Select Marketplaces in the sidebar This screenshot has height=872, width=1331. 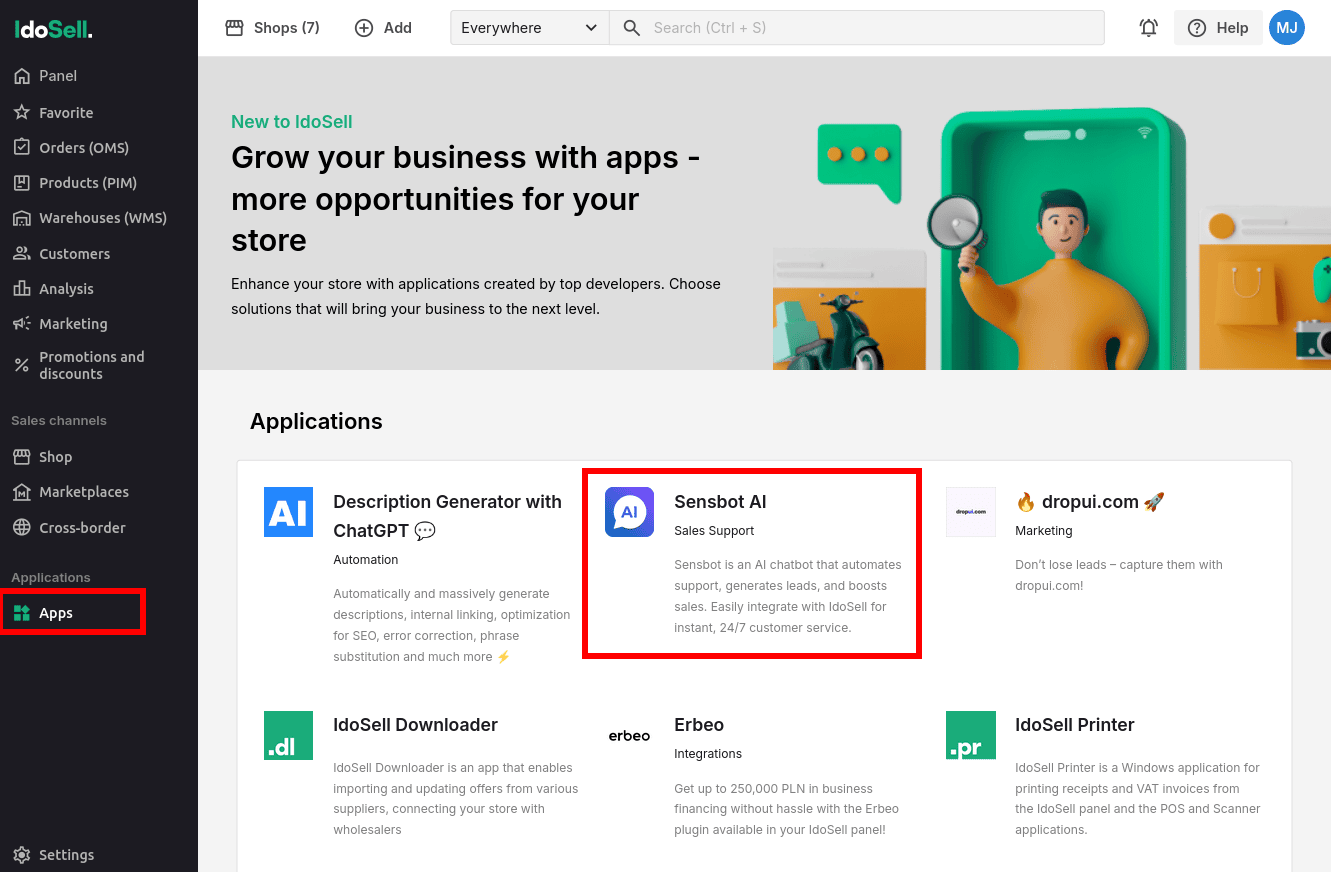pyautogui.click(x=83, y=492)
